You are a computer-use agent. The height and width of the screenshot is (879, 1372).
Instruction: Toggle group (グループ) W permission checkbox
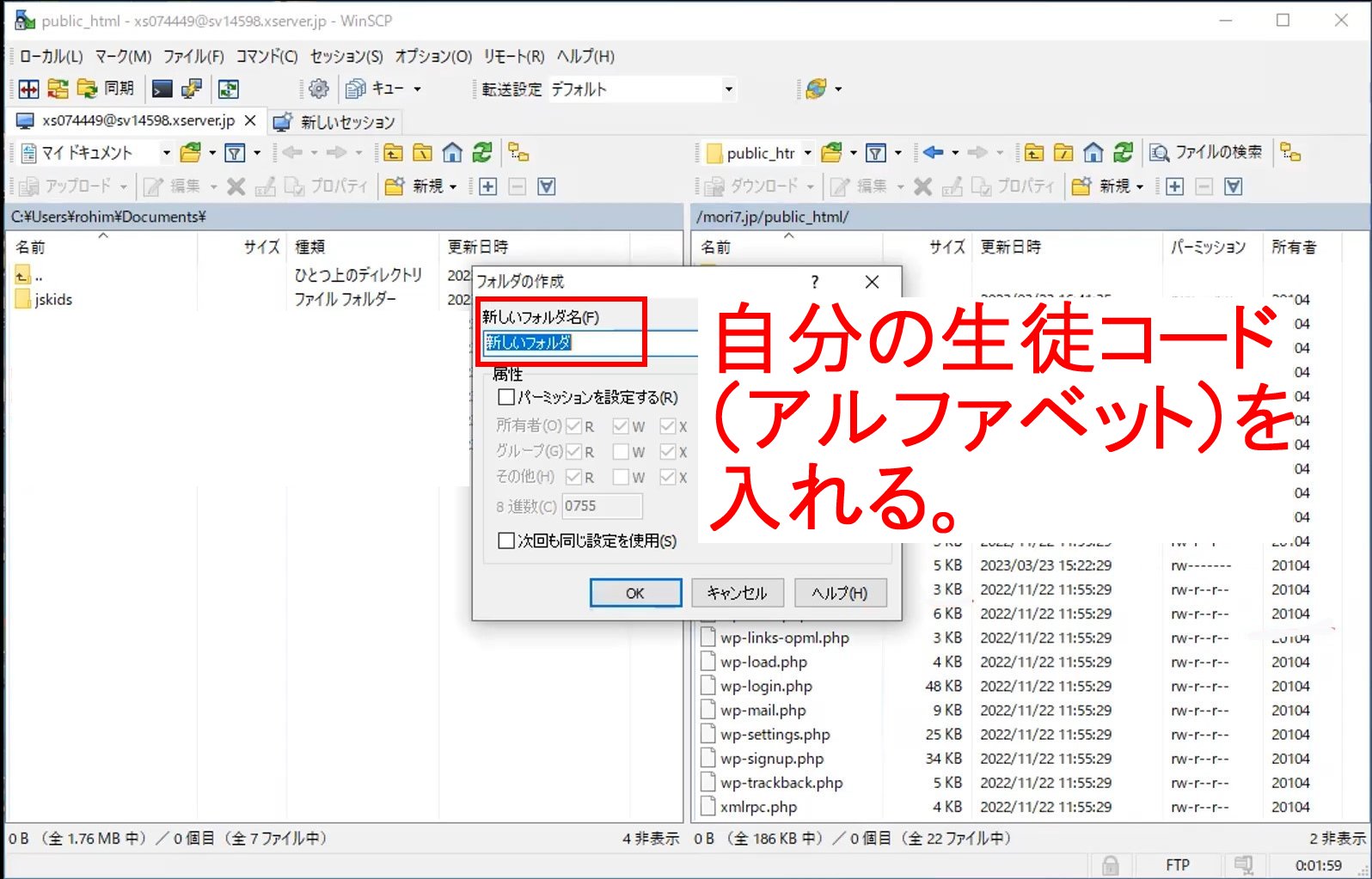coord(621,451)
